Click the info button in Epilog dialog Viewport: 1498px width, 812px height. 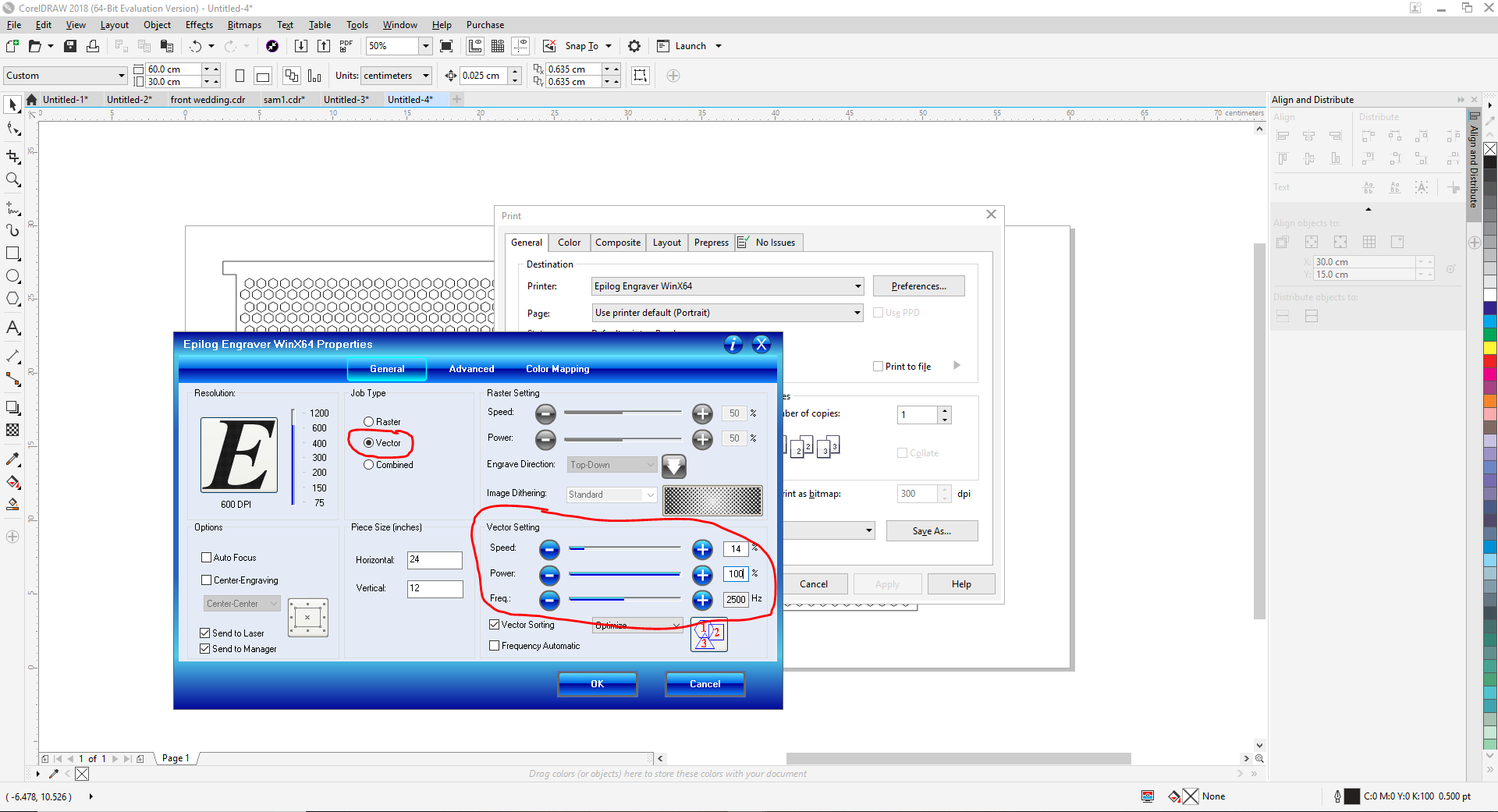click(x=733, y=344)
